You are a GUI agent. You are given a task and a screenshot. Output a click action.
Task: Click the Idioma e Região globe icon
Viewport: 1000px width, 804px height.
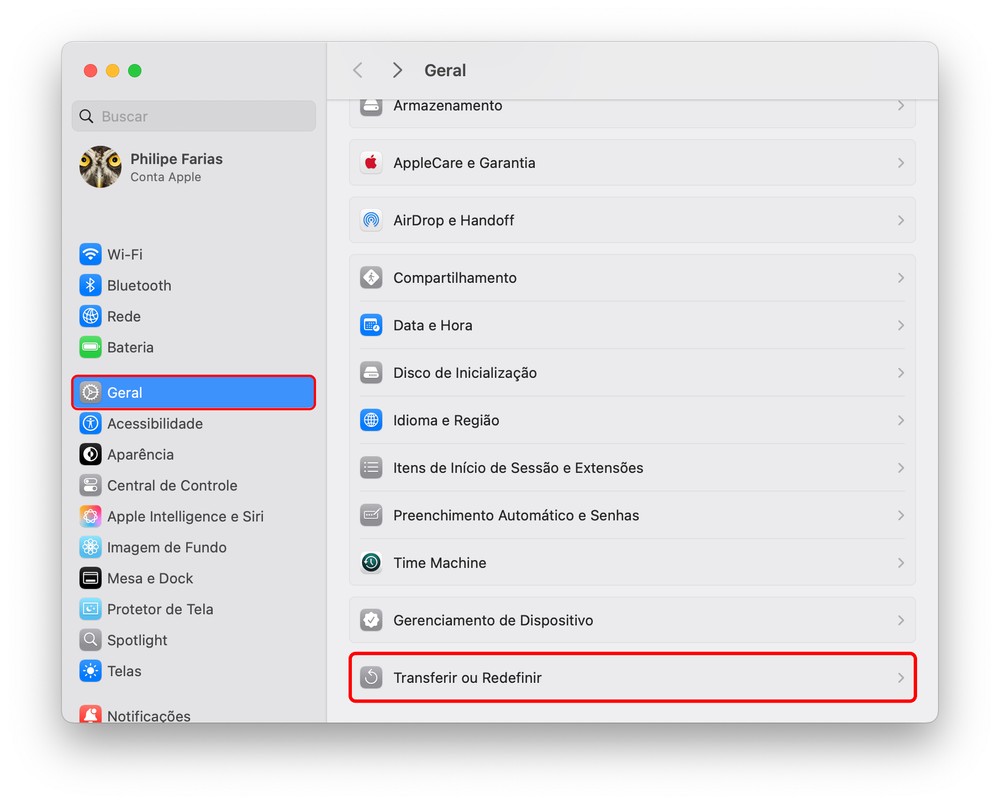coord(371,420)
